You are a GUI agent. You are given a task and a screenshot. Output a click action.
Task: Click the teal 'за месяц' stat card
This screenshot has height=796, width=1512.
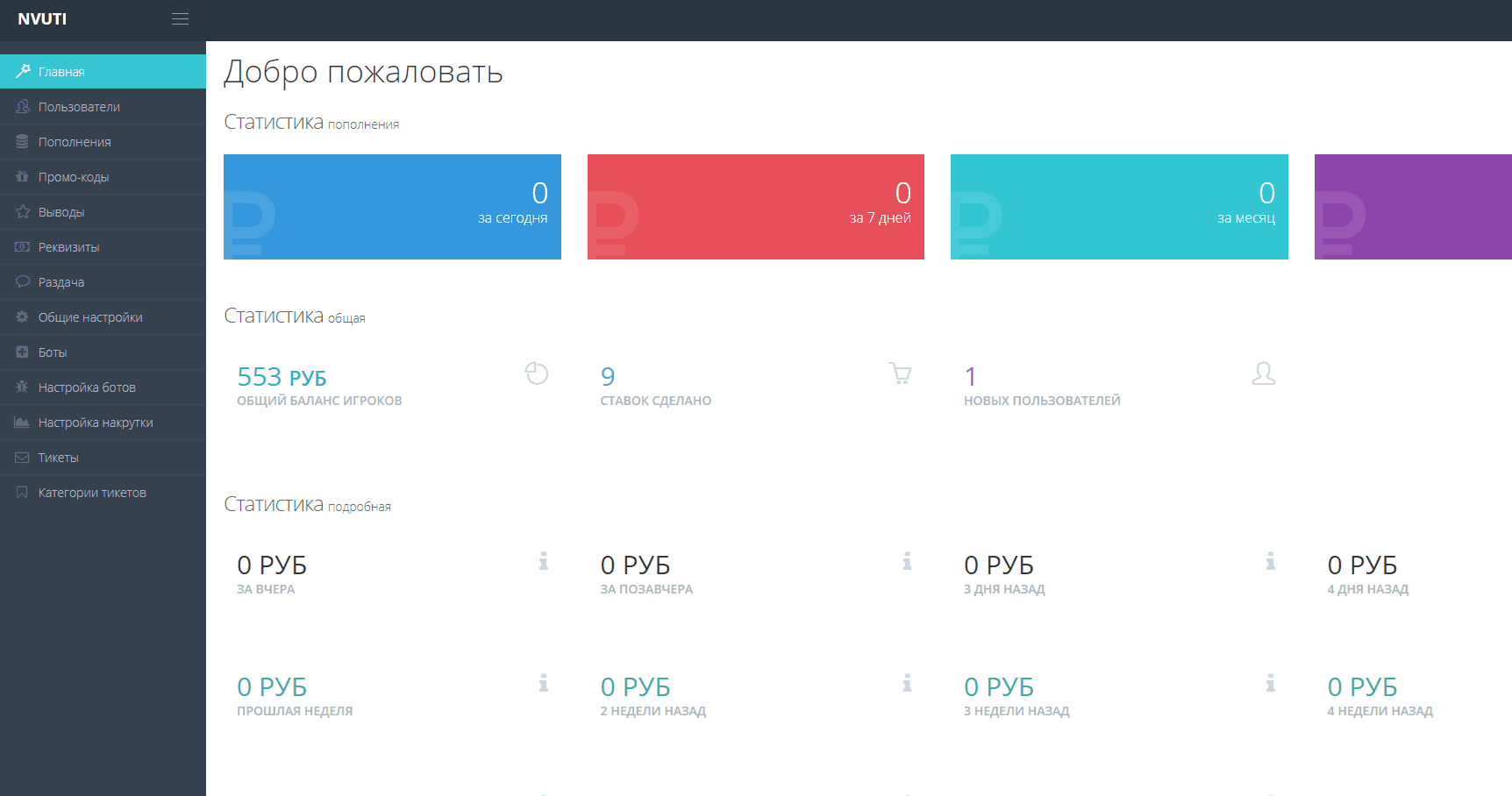click(1119, 207)
